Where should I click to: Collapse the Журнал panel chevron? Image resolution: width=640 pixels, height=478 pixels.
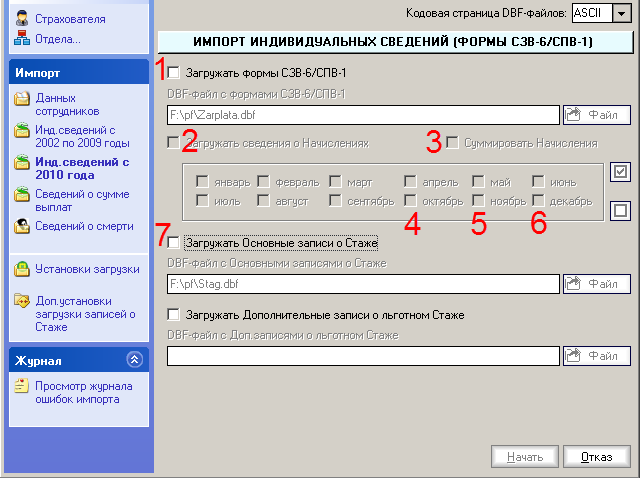pos(135,360)
